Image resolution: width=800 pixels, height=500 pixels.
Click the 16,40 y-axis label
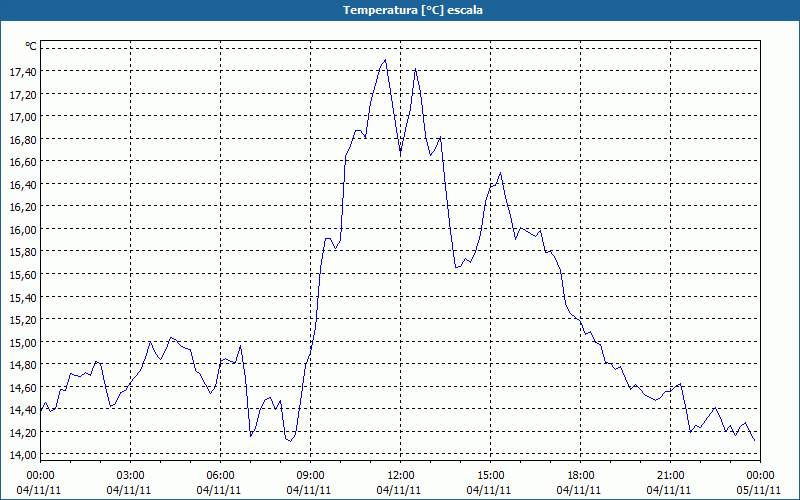23,185
